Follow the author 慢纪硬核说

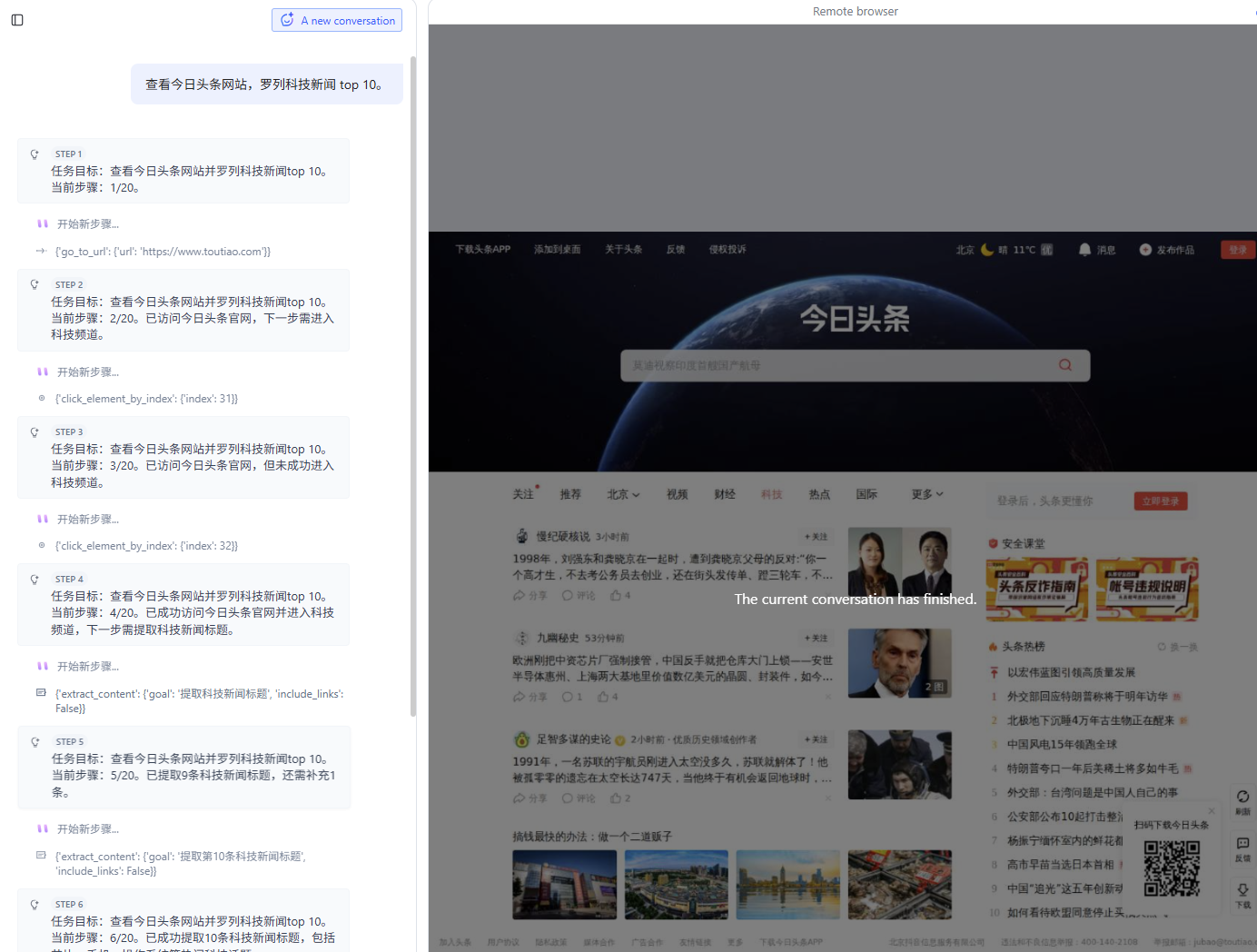click(816, 537)
